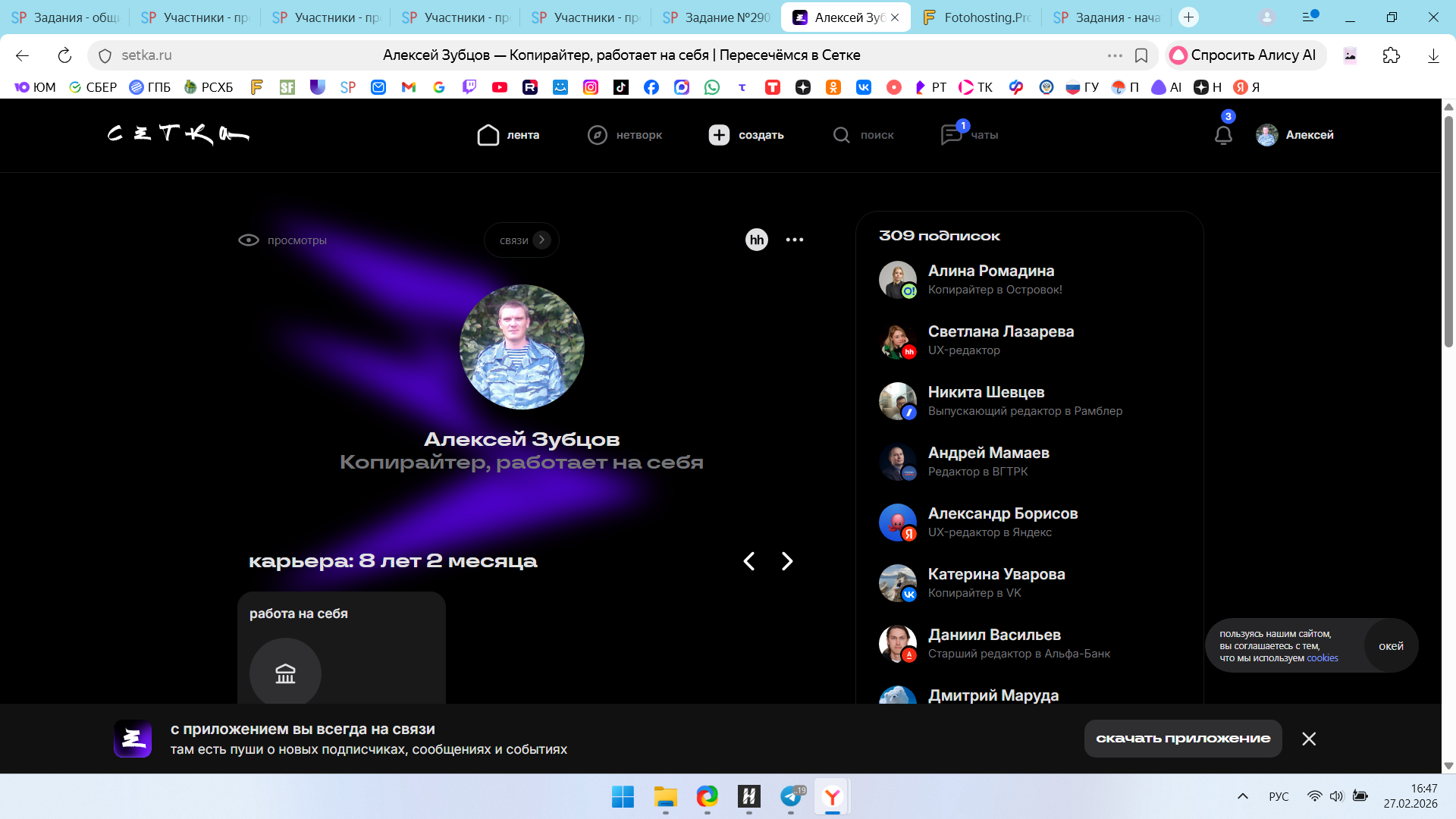Open the чаты chat icon
1456x819 pixels.
[951, 135]
